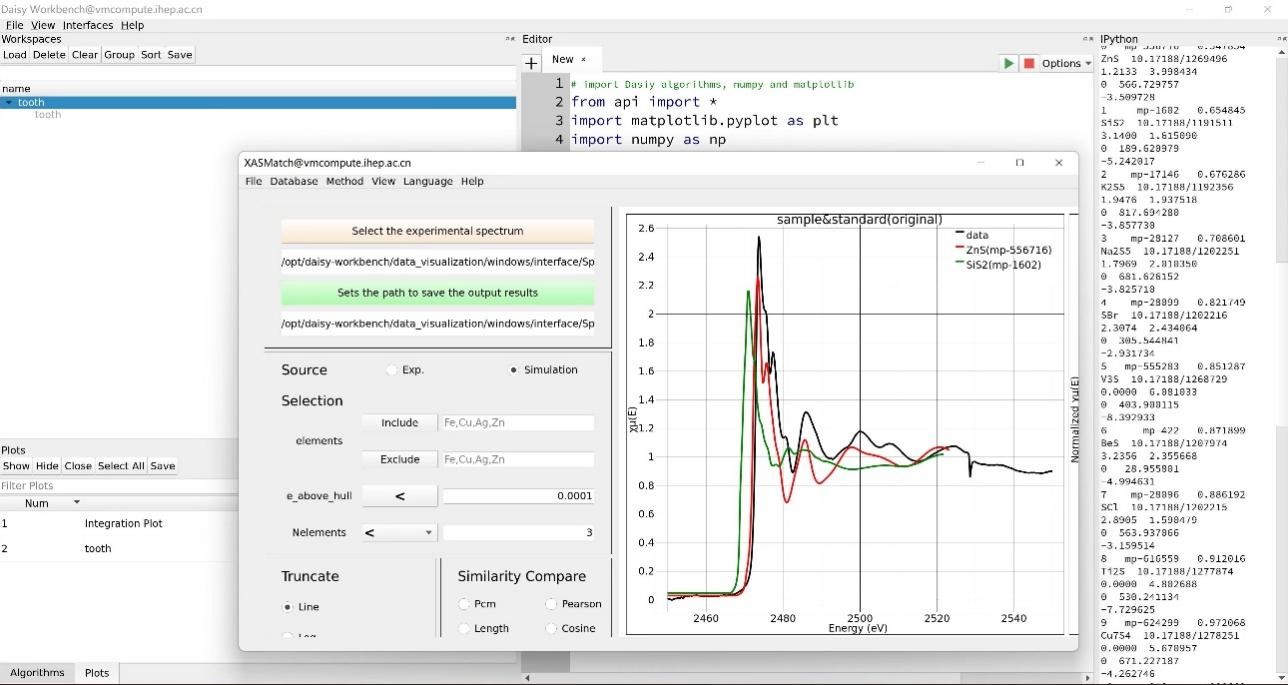The image size is (1288, 685).
Task: Stop execution with the red square icon
Action: tap(1028, 63)
